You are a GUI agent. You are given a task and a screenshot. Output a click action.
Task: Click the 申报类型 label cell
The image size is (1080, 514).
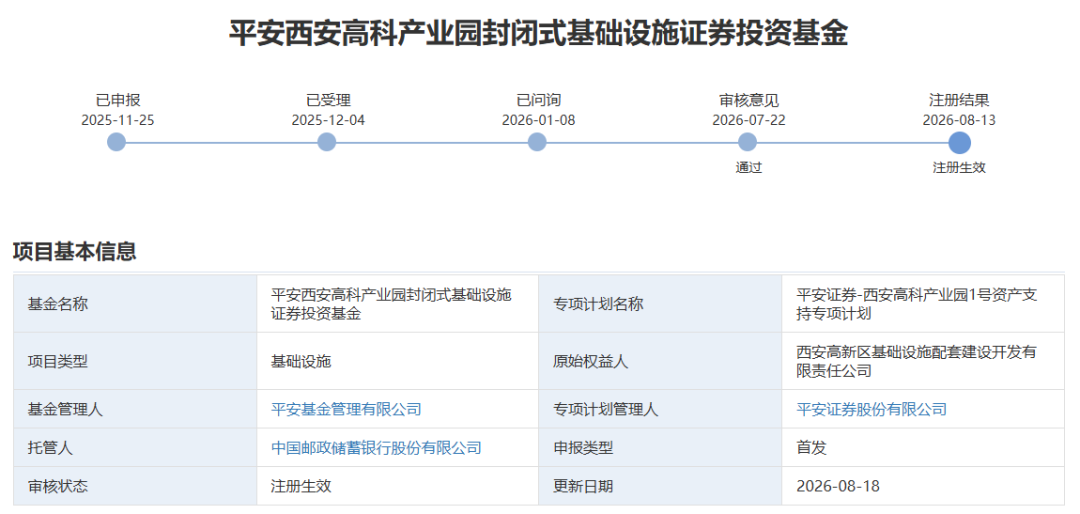pyautogui.click(x=660, y=448)
